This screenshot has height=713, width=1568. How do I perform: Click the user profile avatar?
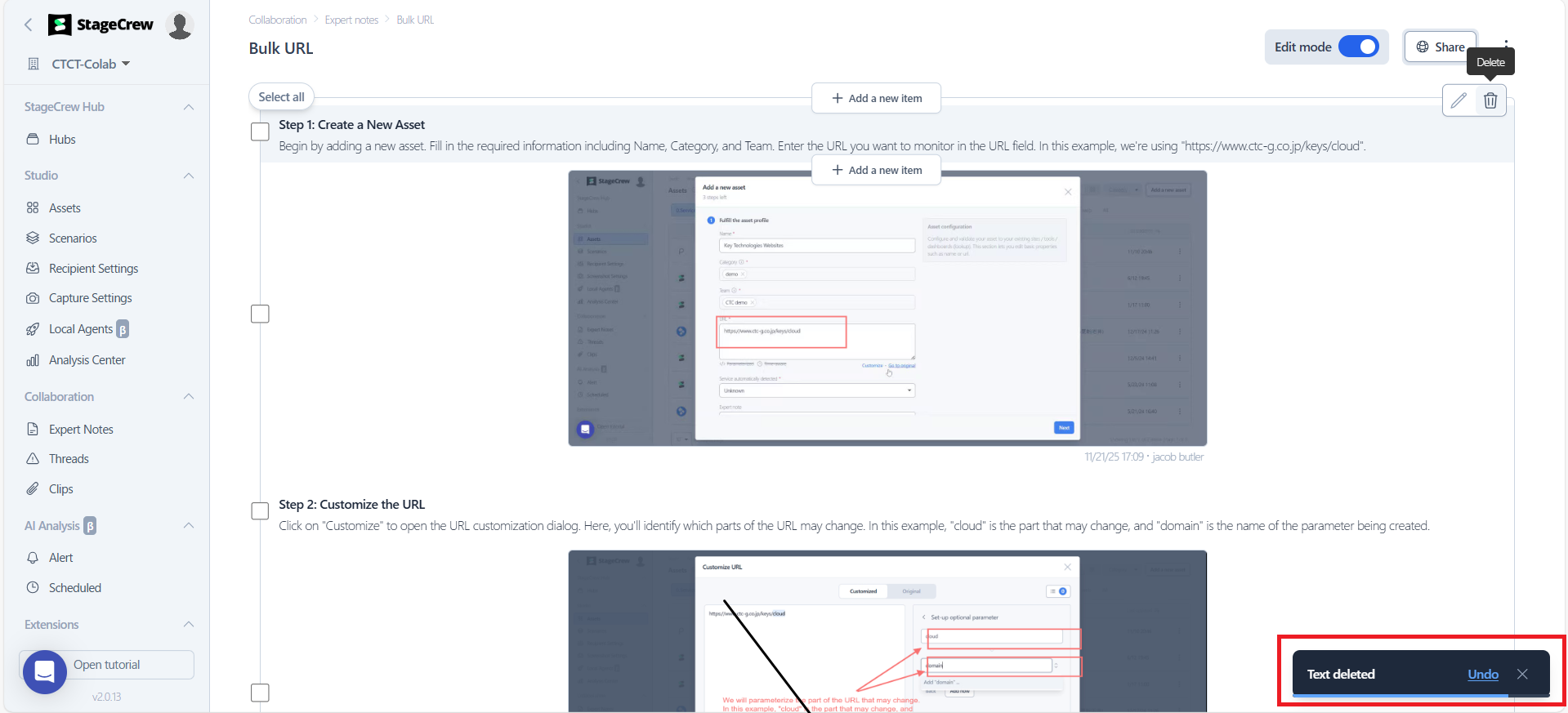coord(179,25)
